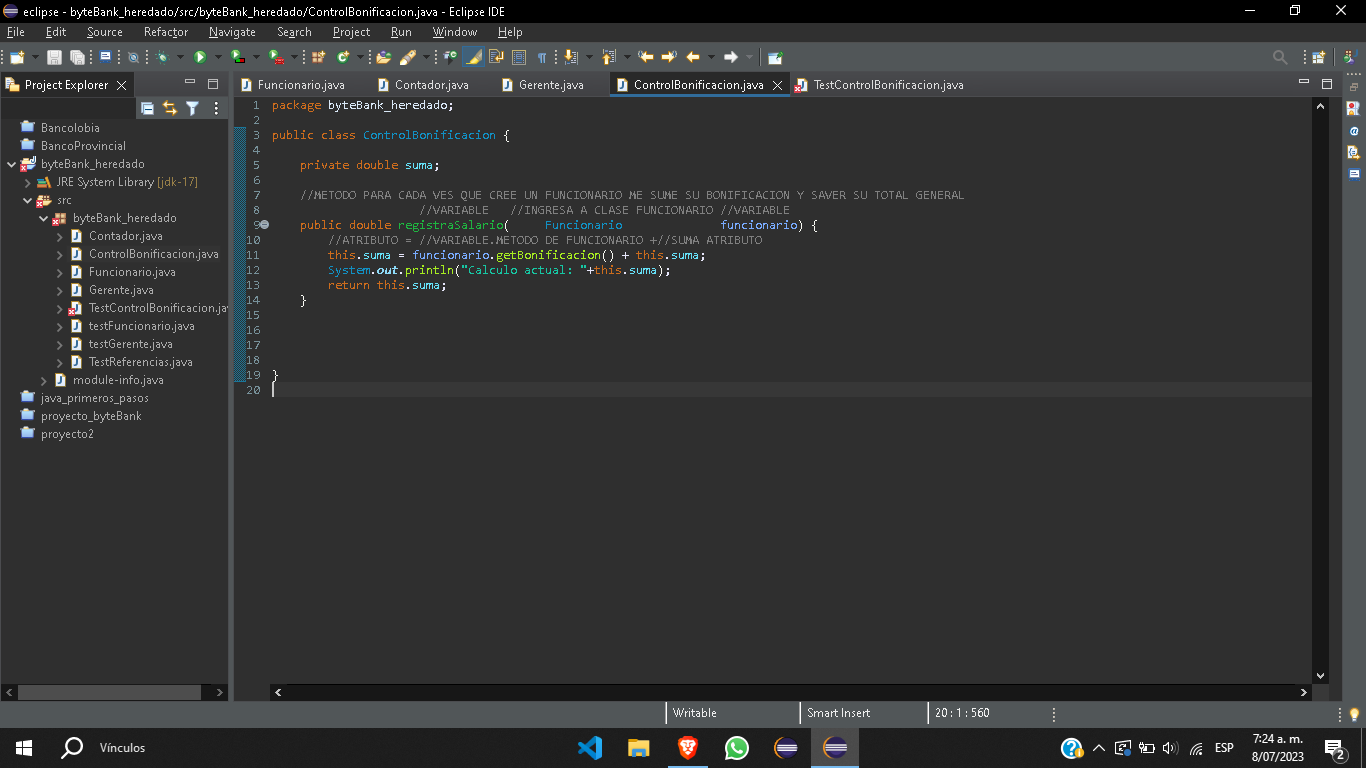
Task: Click the magnifier Access search icon
Action: [1280, 57]
